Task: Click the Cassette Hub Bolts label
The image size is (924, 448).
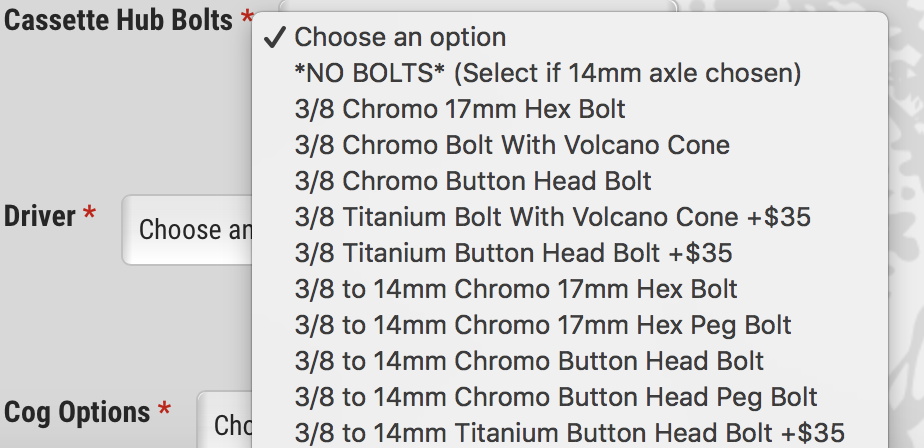Action: (118, 19)
